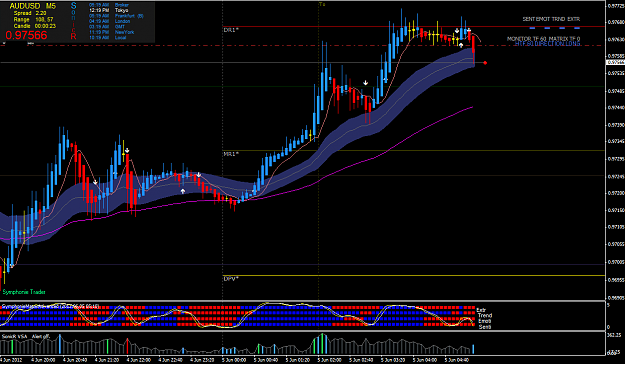Viewport: 625px width, 365px height.
Task: Click the green Symphonie Trader label
Action: pyautogui.click(x=24, y=292)
